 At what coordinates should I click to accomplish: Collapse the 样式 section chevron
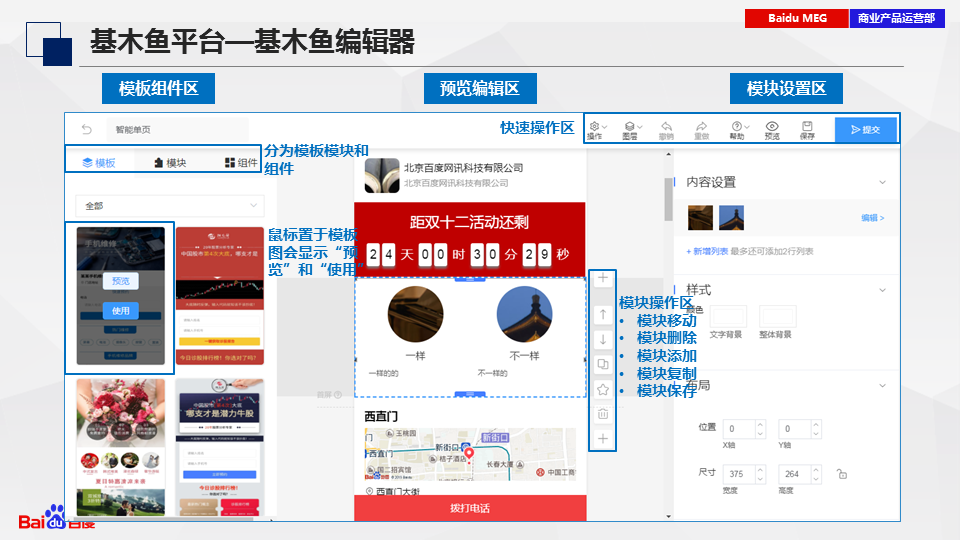pyautogui.click(x=882, y=290)
